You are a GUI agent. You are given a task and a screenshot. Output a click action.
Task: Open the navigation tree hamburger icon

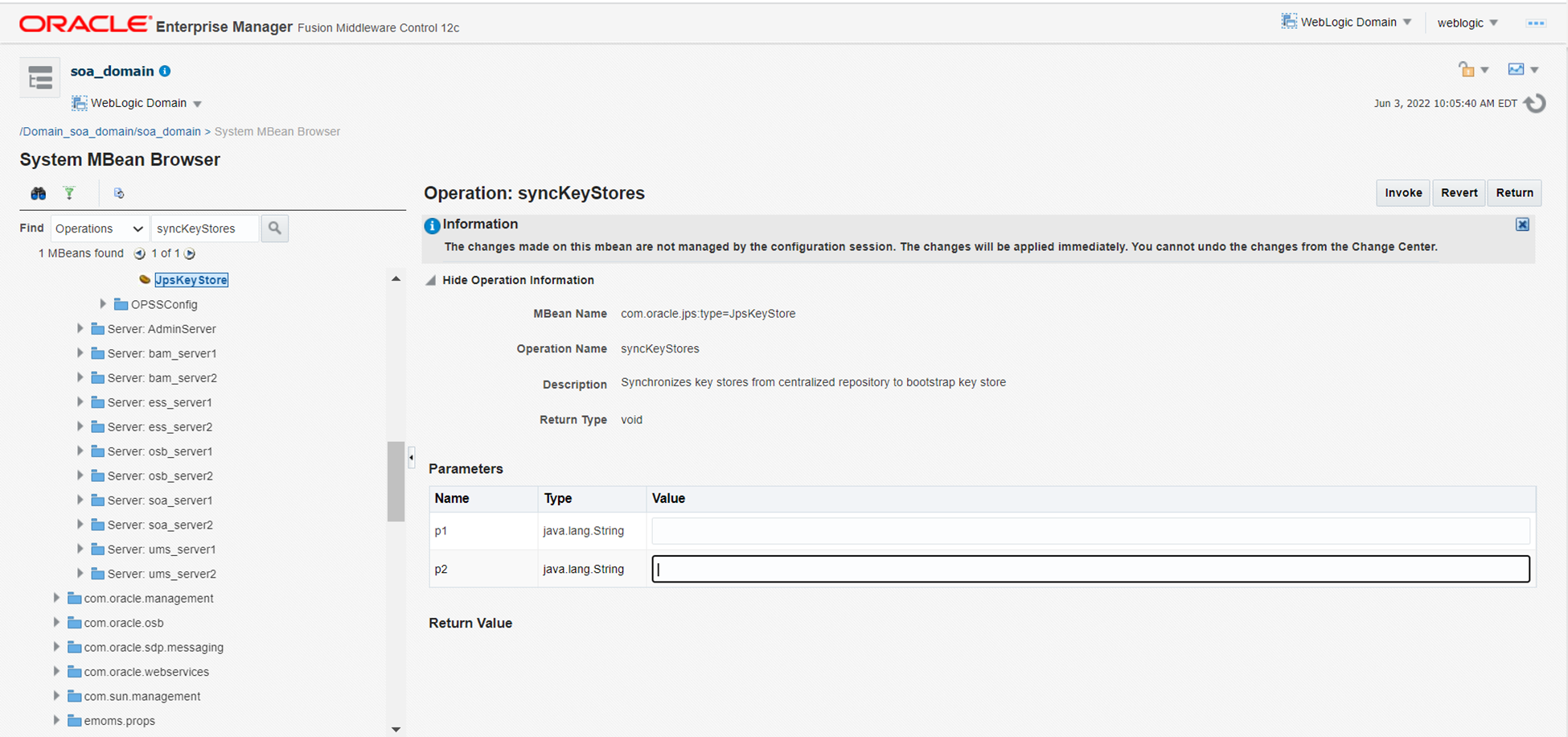tap(39, 77)
